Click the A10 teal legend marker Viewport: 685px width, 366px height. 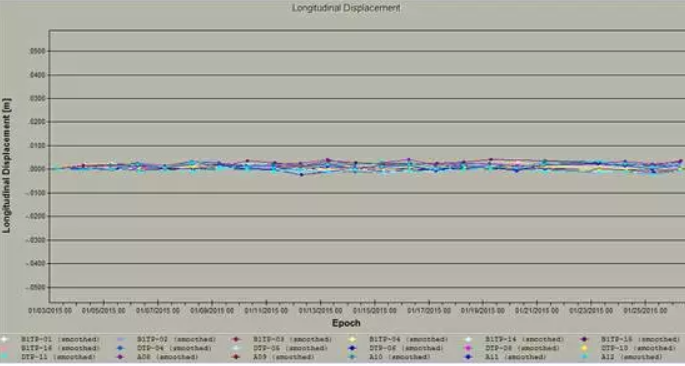[x=352, y=357]
